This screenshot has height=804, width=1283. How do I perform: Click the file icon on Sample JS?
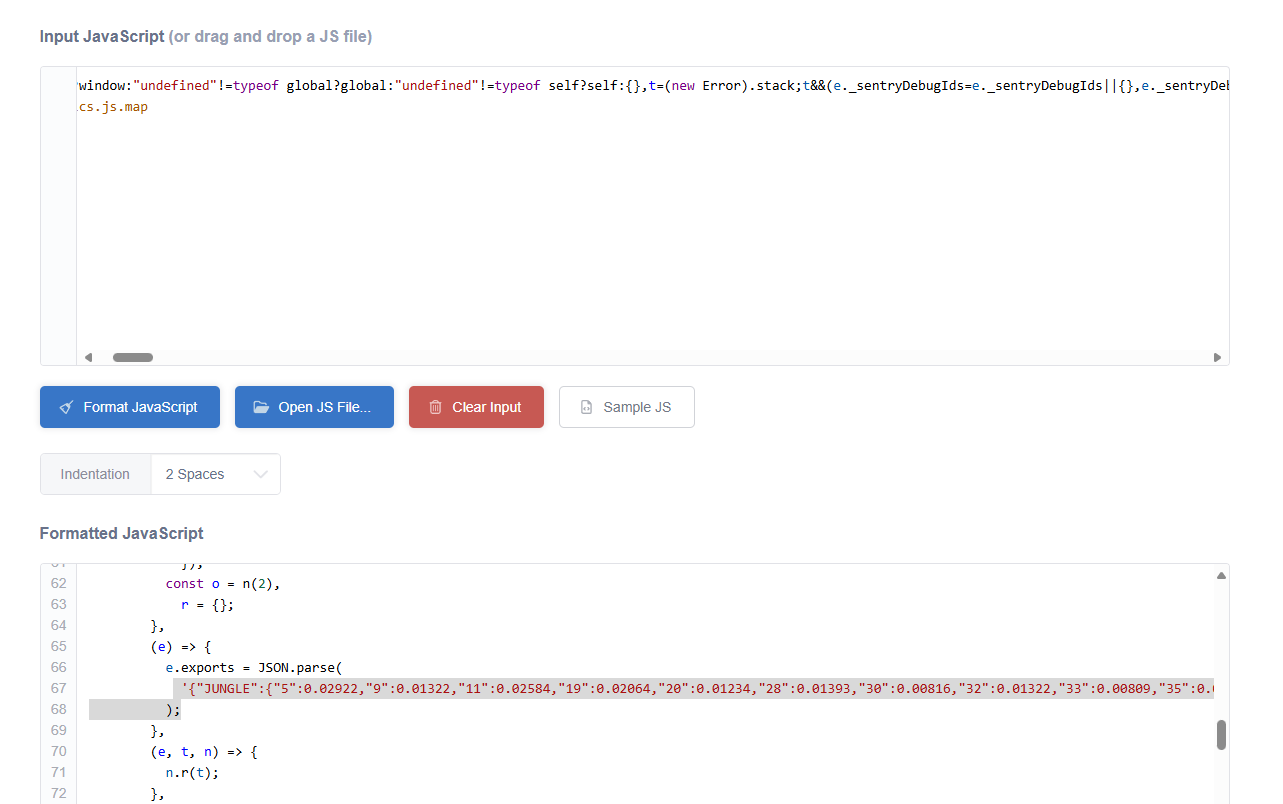coord(586,407)
